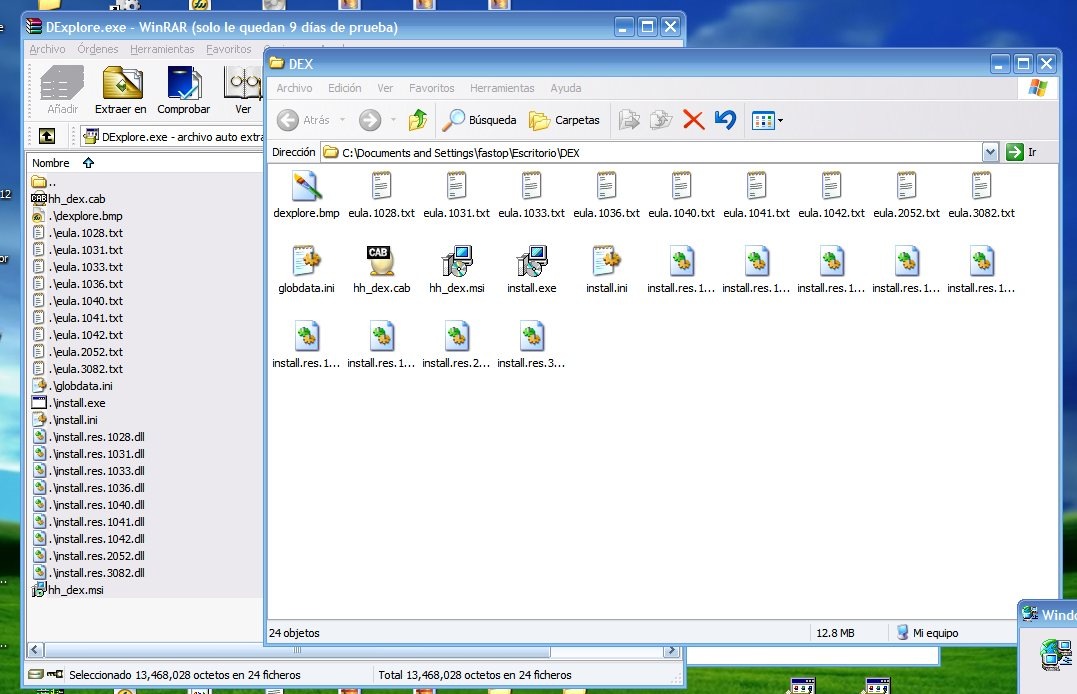Click WinRAR's Extraer en toolbar icon
Image resolution: width=1077 pixels, height=694 pixels.
tap(122, 84)
